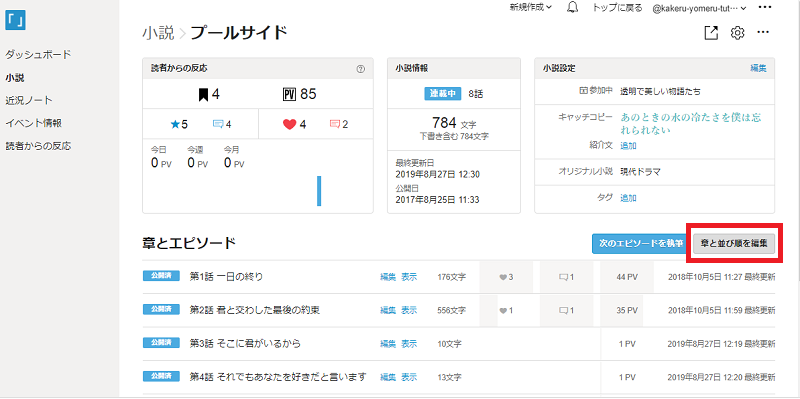Click the red heart icon showing 4
This screenshot has height=399, width=800.
click(289, 124)
